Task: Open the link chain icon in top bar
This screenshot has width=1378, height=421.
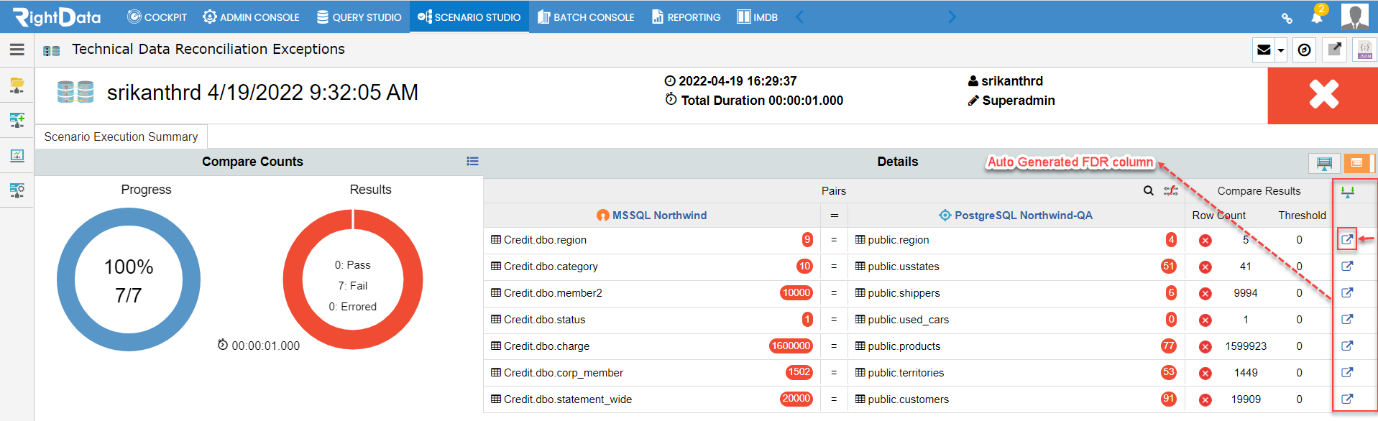Action: pyautogui.click(x=1287, y=17)
